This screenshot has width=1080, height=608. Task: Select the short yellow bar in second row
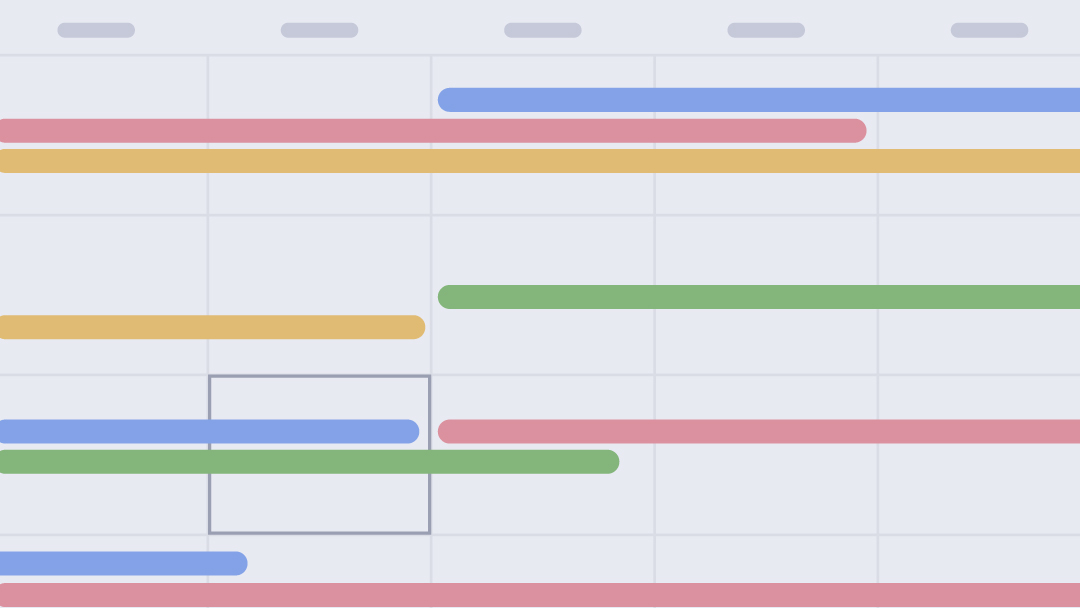[x=210, y=327]
